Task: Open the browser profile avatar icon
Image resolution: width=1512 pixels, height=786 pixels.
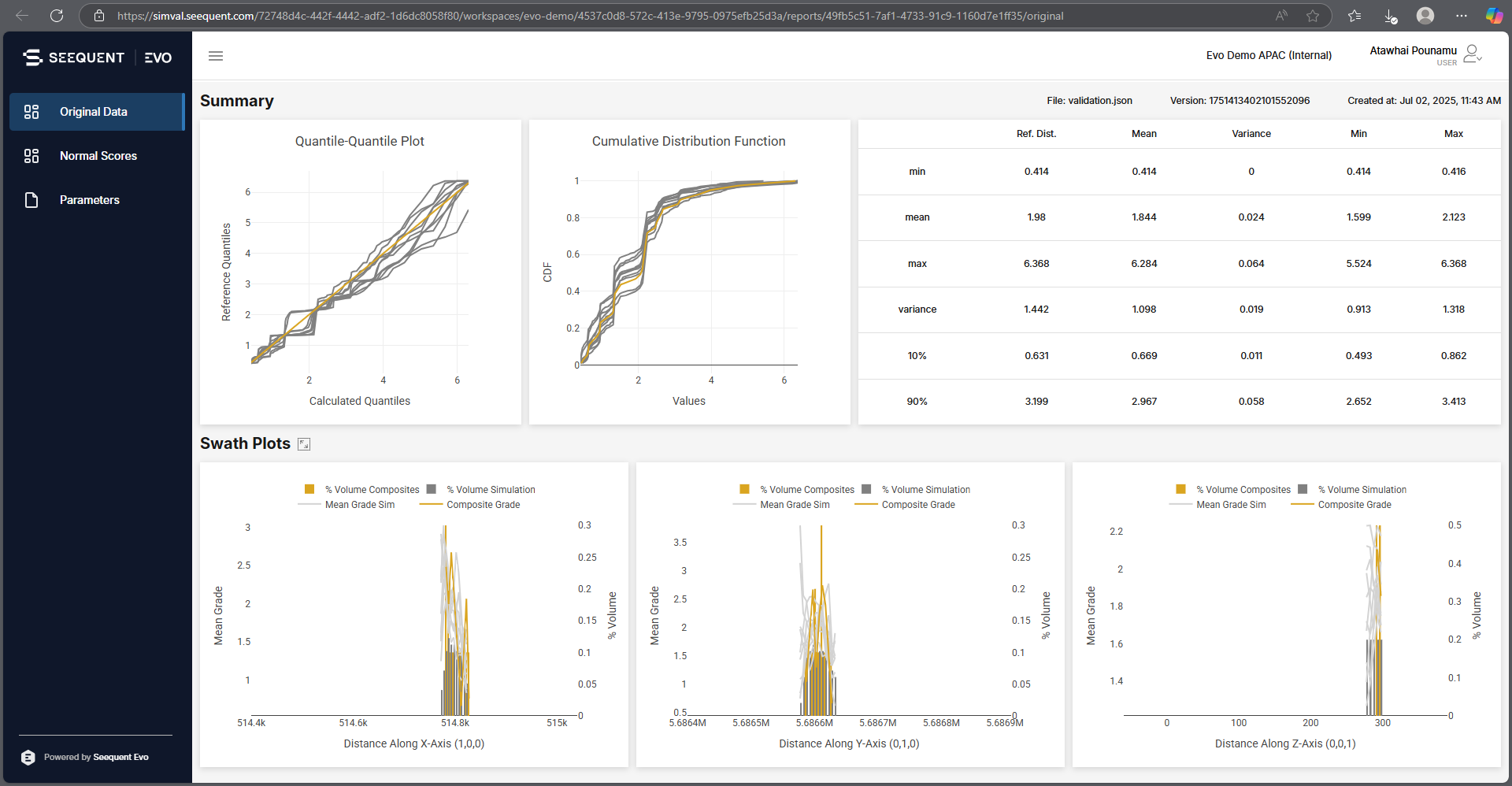Action: pyautogui.click(x=1425, y=16)
